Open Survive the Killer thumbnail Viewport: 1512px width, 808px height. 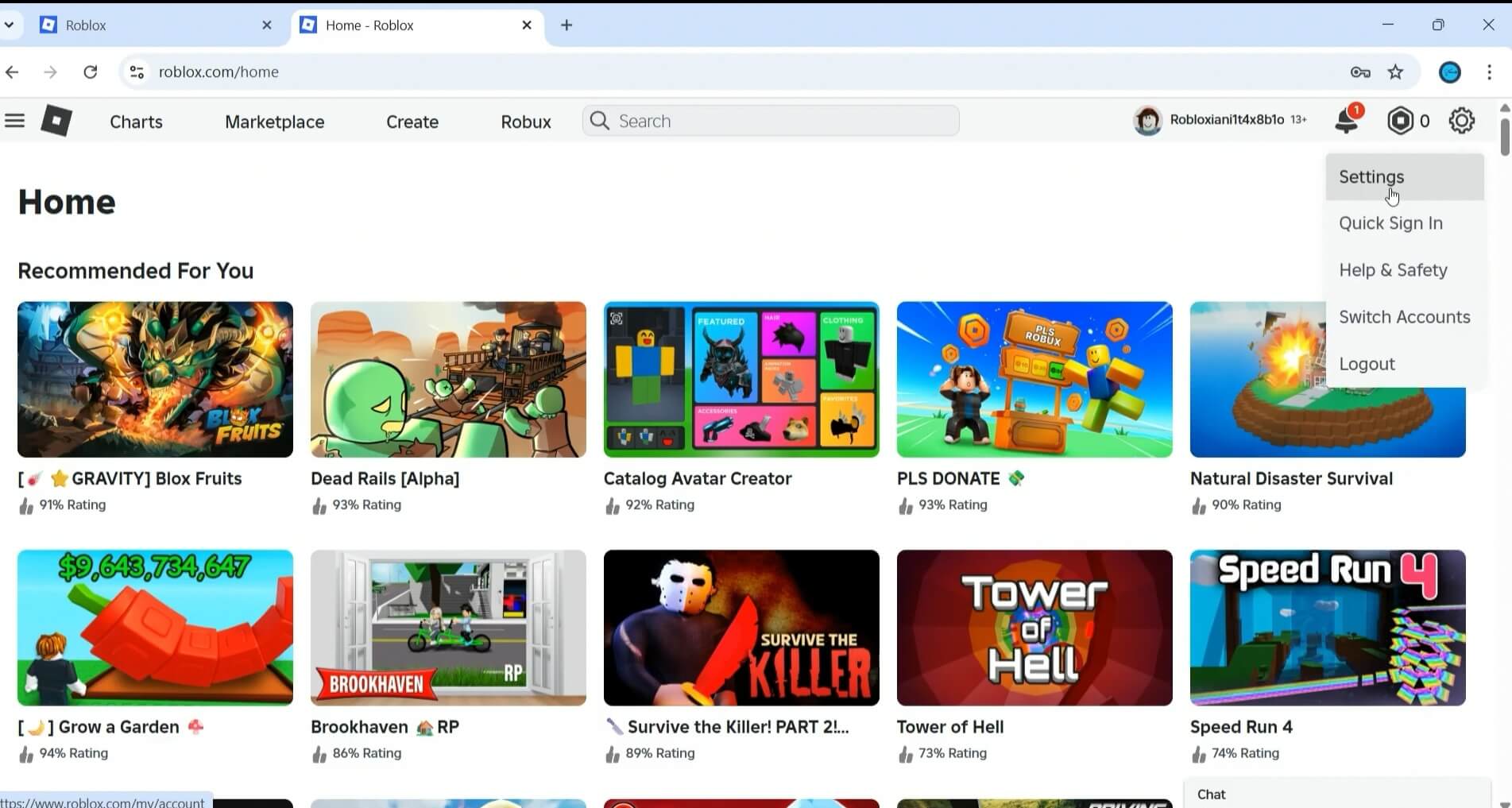tap(741, 628)
